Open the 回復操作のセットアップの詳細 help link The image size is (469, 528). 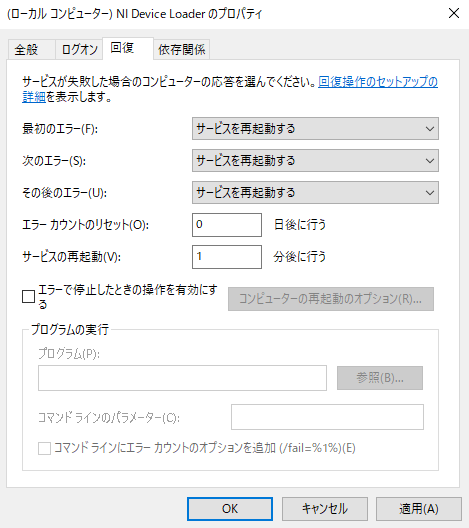point(378,82)
